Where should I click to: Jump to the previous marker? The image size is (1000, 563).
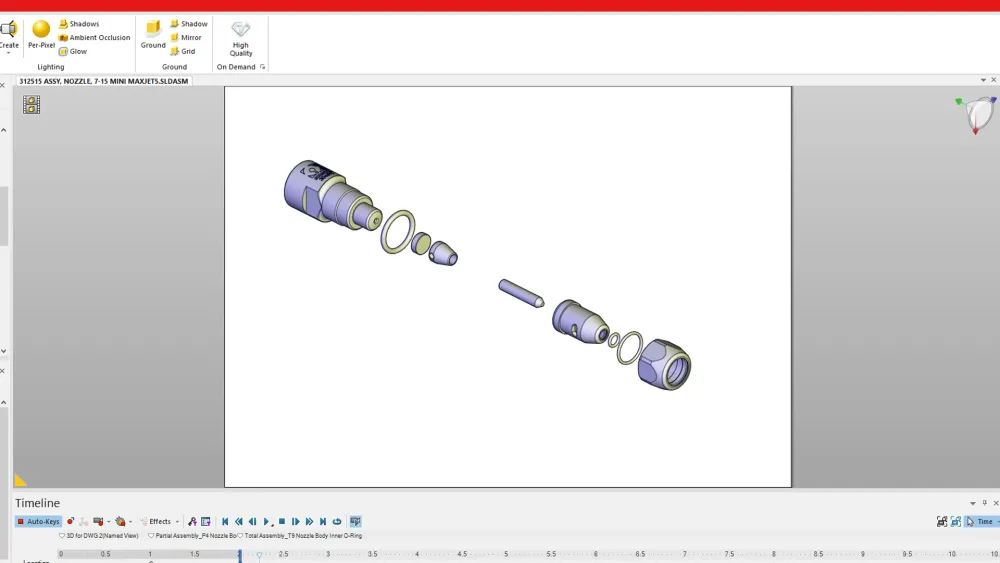click(x=239, y=522)
